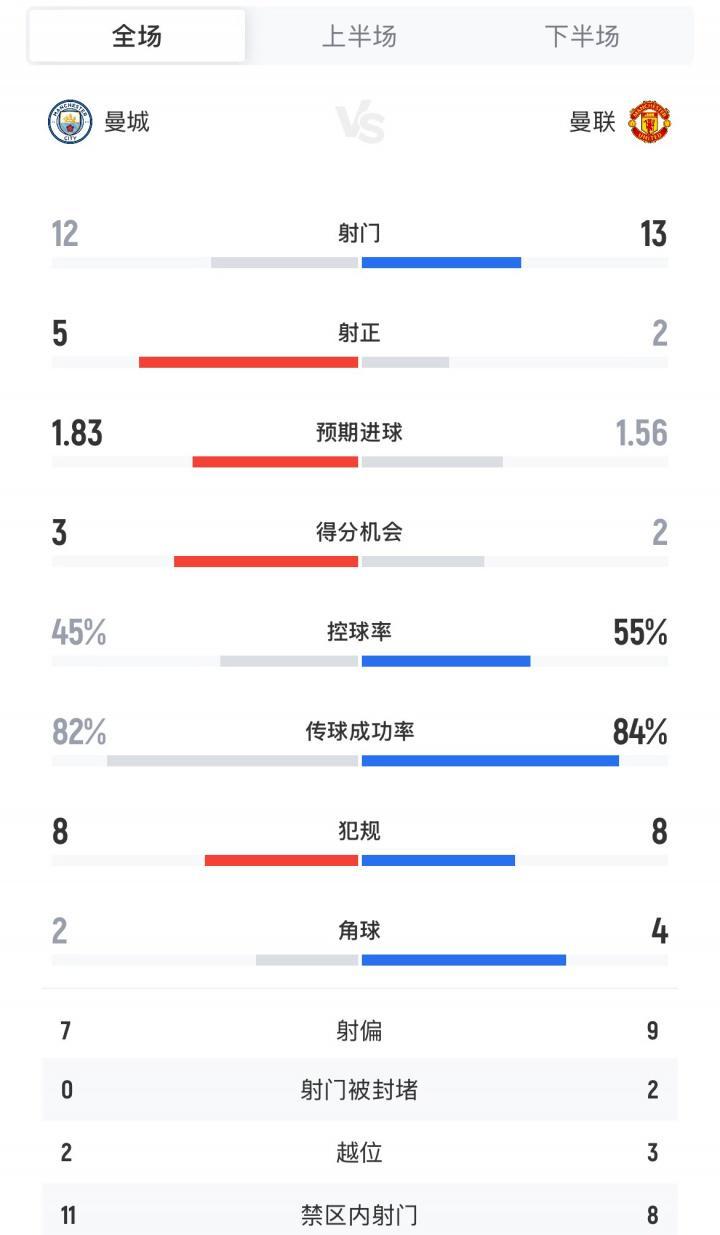This screenshot has height=1235, width=720.
Task: Select the 射门被封堵 blocked shots row
Action: tap(359, 1090)
